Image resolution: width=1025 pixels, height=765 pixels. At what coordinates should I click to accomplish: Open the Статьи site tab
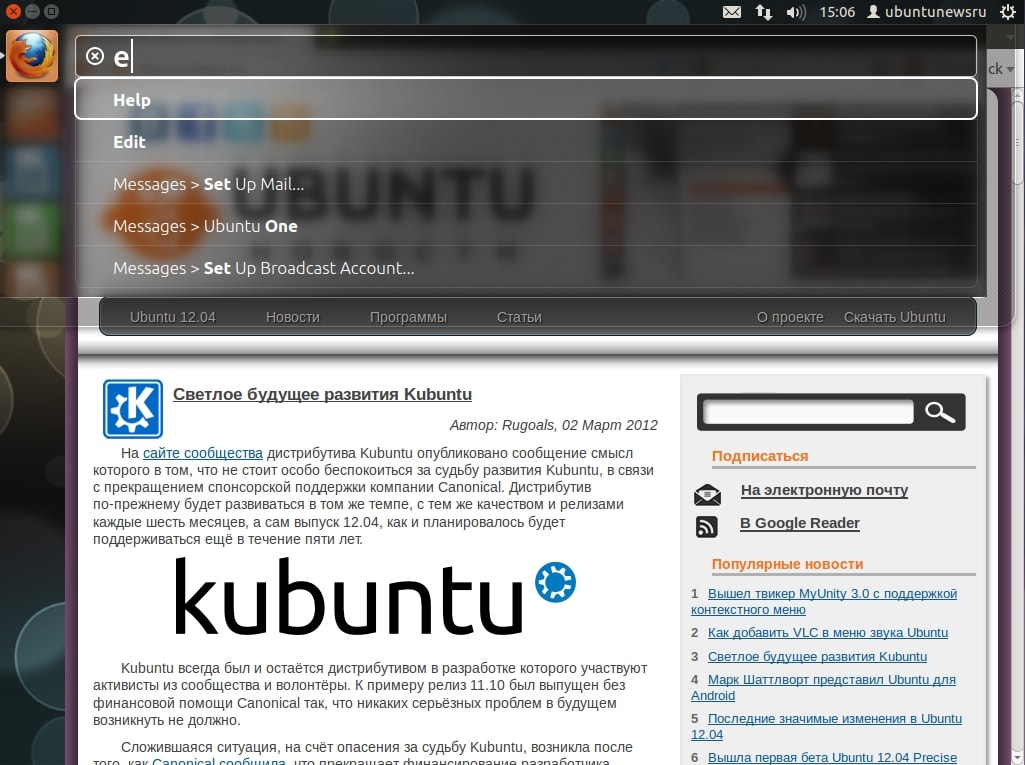tap(519, 317)
